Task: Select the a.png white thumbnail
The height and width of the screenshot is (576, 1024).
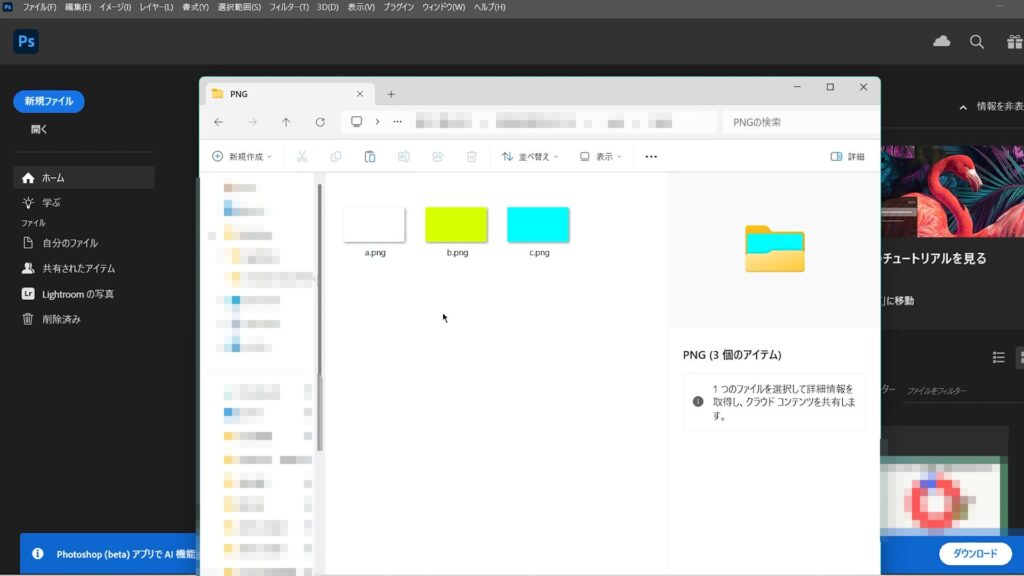Action: coord(374,225)
